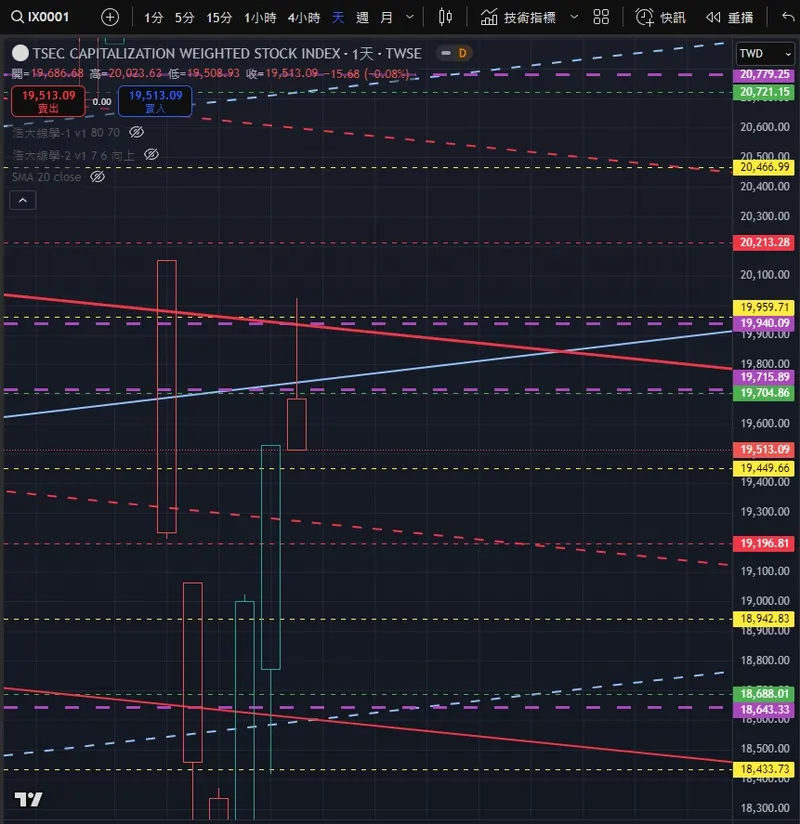This screenshot has height=824, width=800.
Task: Click the 19,196.81 red price label
Action: point(764,544)
